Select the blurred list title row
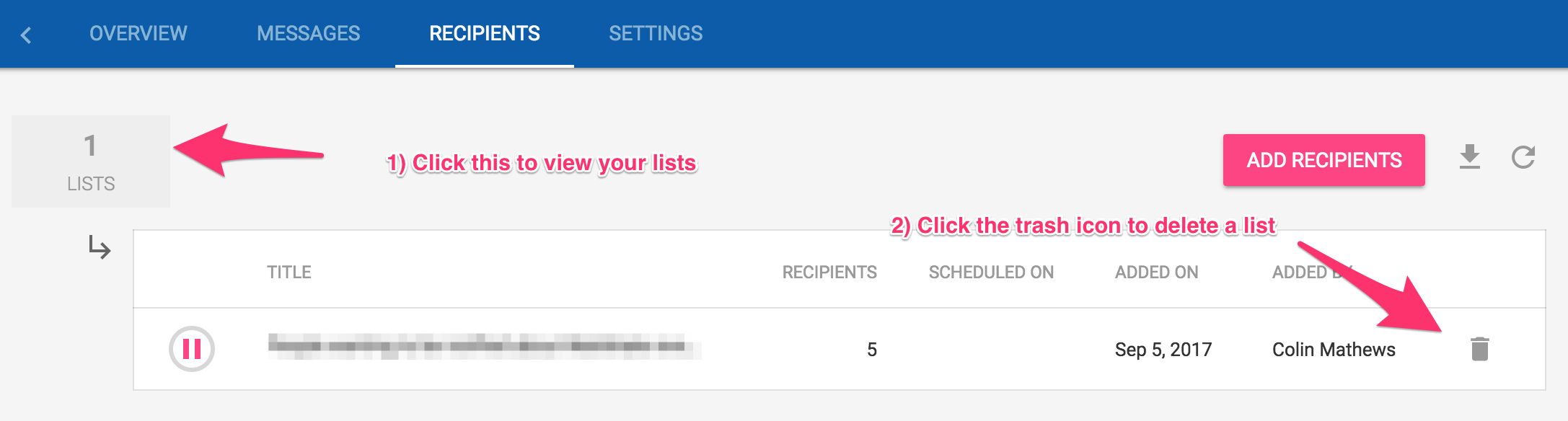Viewport: 1568px width, 421px height. point(483,349)
